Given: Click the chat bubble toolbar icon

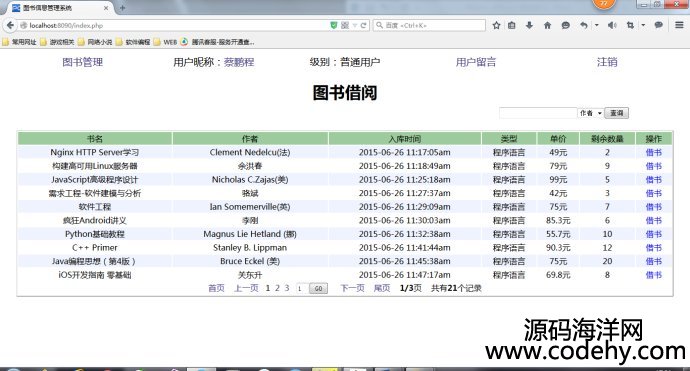Looking at the screenshot, I should tap(565, 26).
